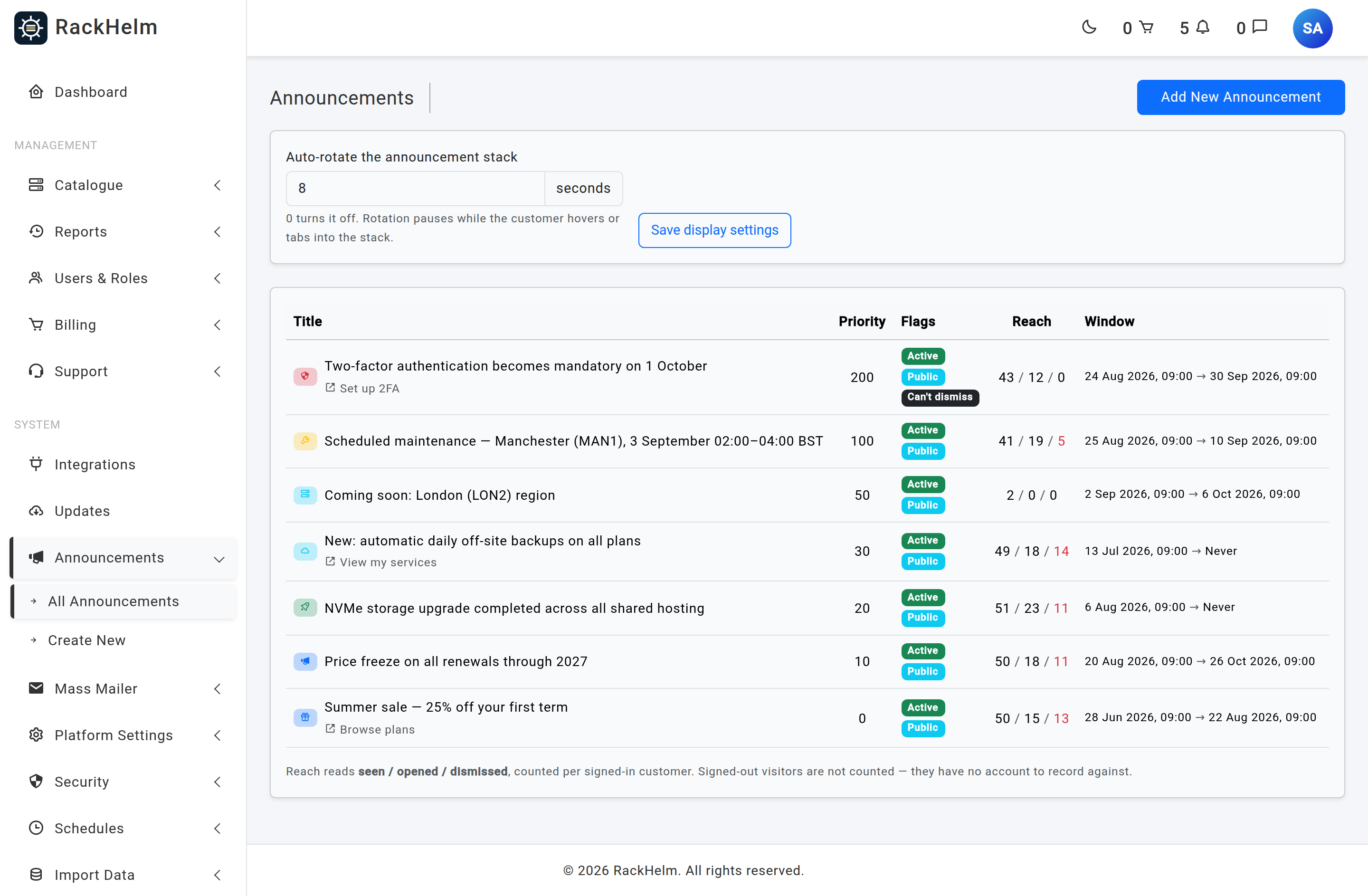The height and width of the screenshot is (896, 1368).
Task: Expand the Support menu
Action: 123,371
